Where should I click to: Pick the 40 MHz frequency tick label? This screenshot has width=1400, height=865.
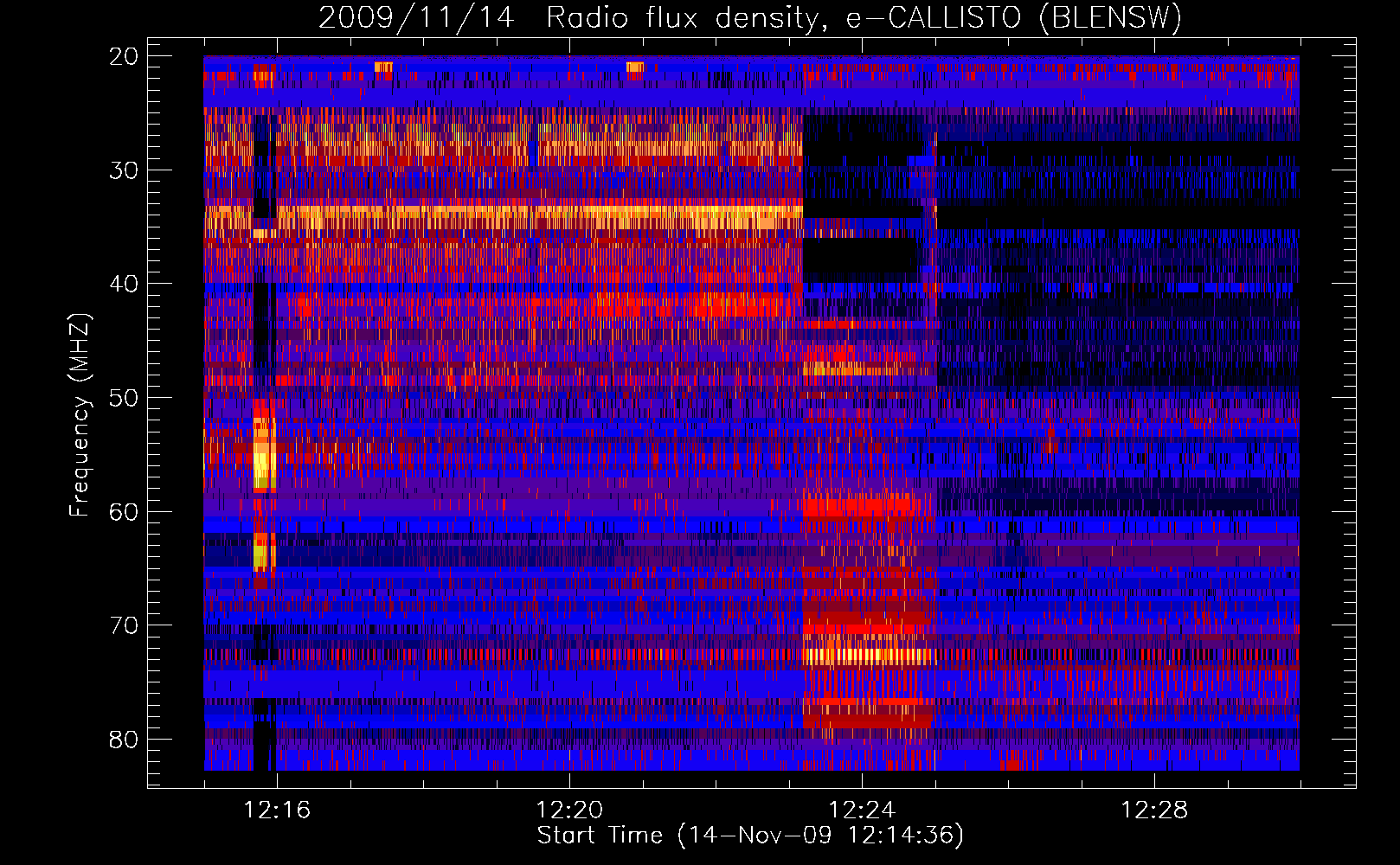(x=125, y=284)
